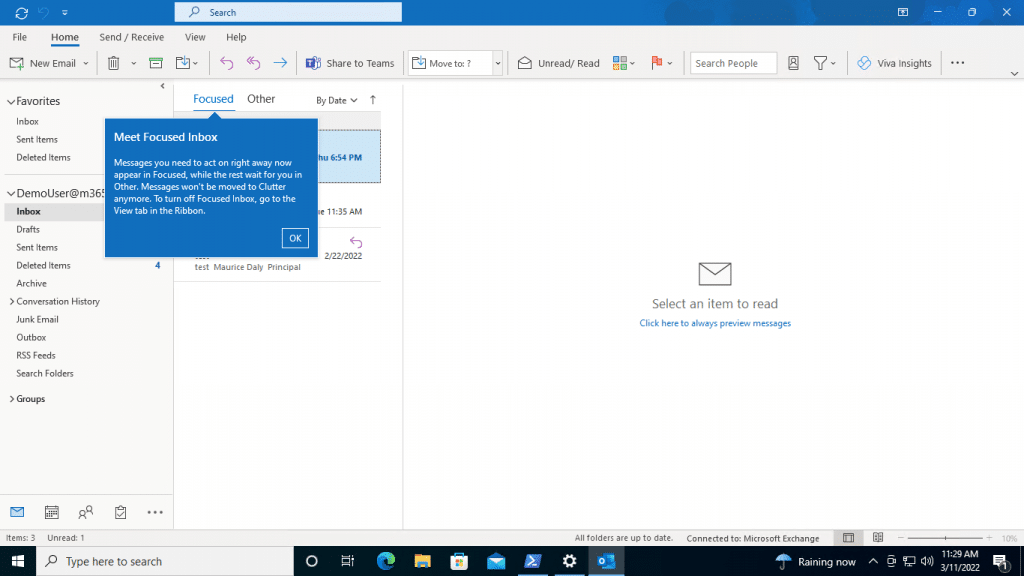Viewport: 1024px width, 576px height.
Task: Expand the New Email dropdown arrow
Action: pos(86,63)
